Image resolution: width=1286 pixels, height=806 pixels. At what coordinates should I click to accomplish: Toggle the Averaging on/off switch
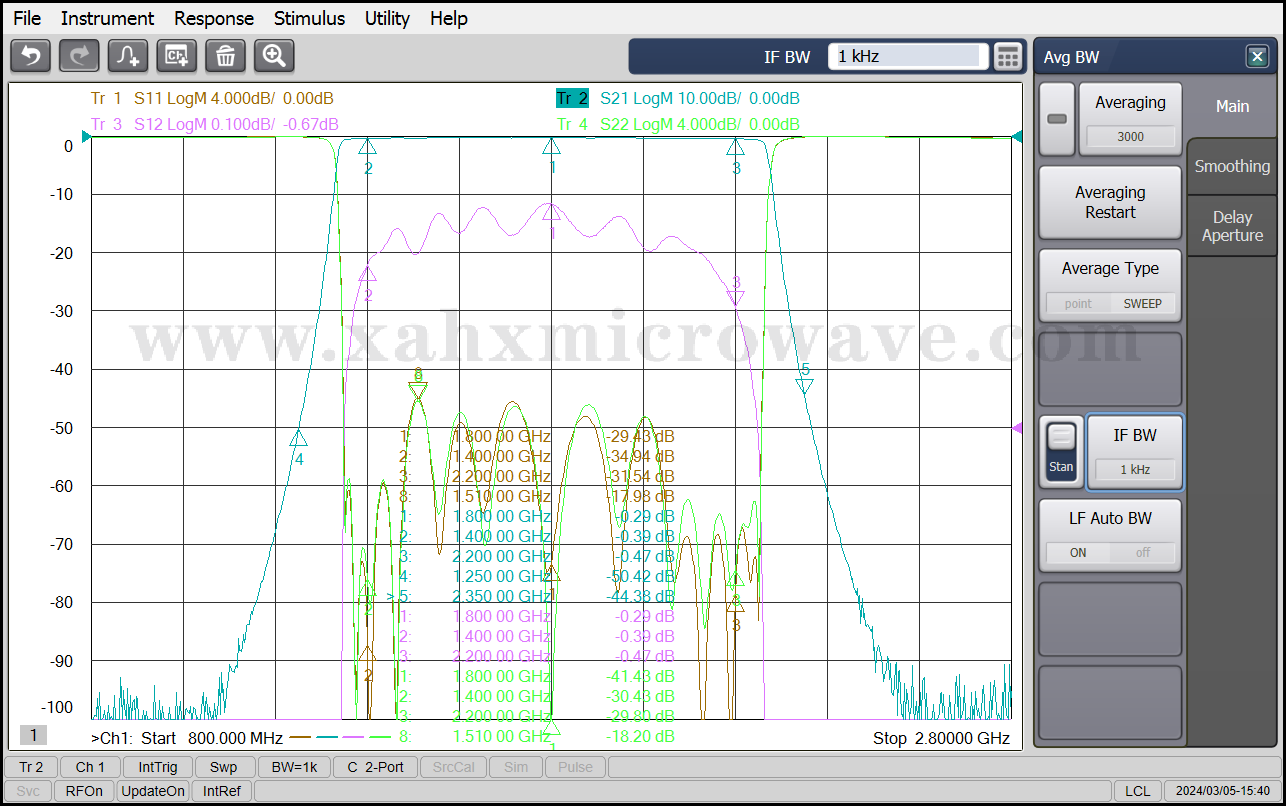point(1057,118)
